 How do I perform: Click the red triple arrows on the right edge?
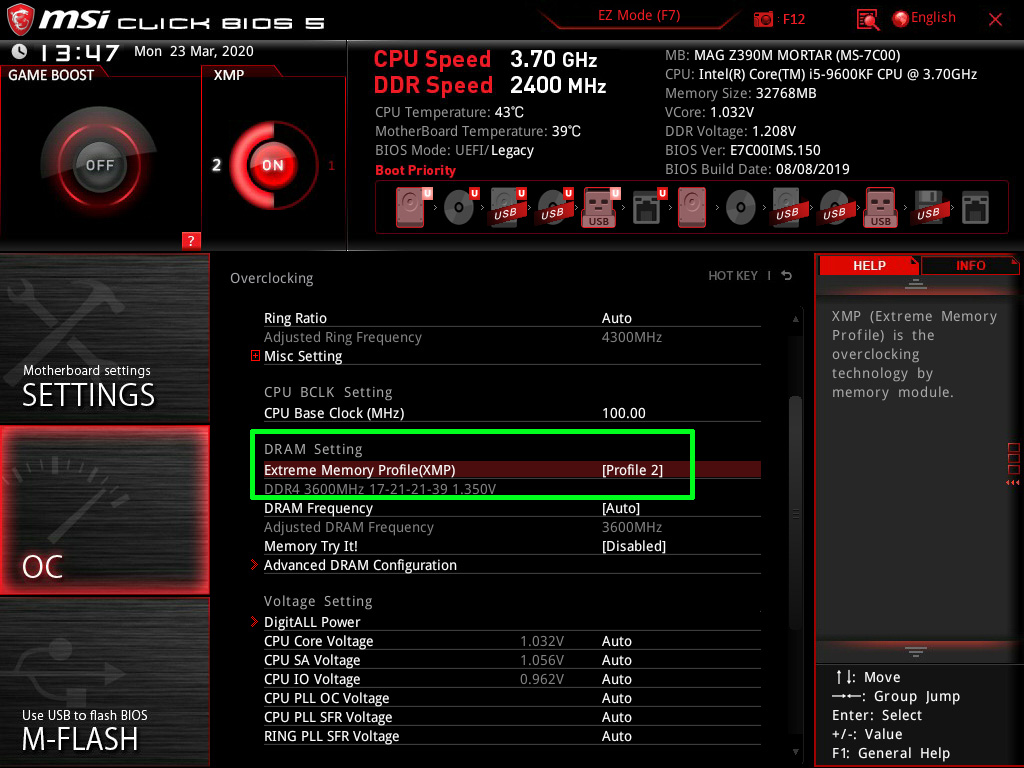click(1012, 483)
